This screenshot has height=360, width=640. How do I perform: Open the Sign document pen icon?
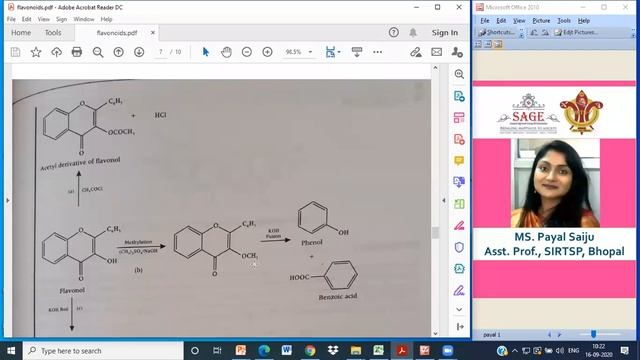point(416,52)
